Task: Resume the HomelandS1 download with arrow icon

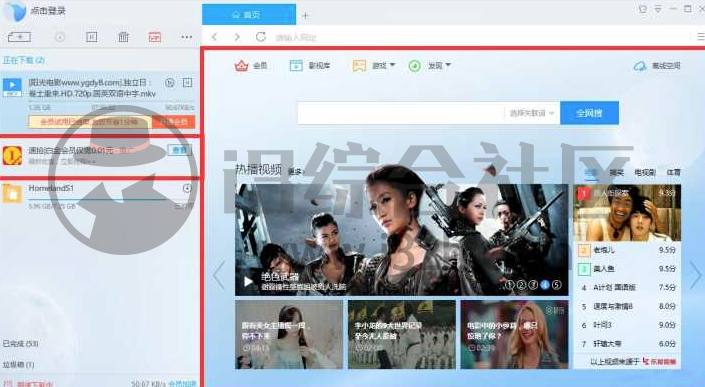Action: point(187,188)
